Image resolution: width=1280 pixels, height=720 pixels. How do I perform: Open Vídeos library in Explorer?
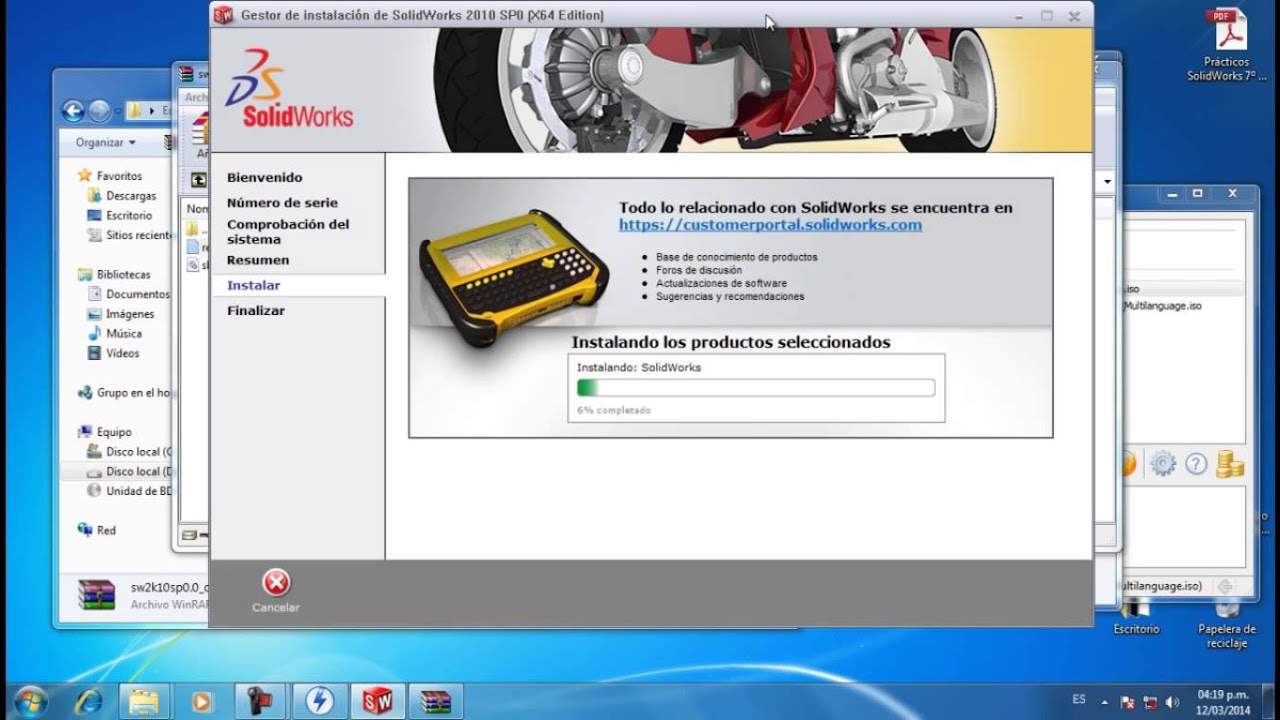[123, 353]
